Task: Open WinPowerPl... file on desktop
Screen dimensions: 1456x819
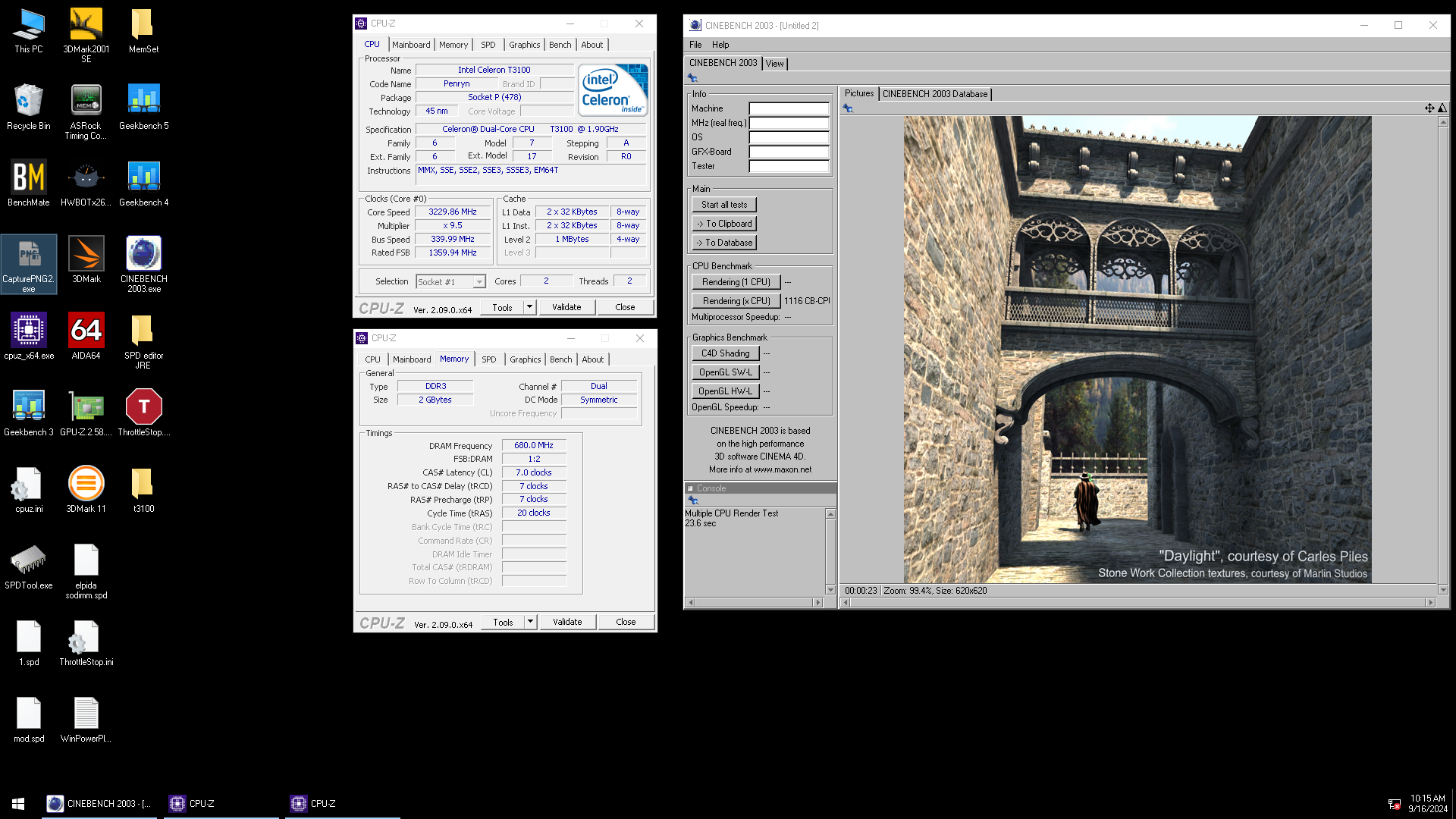Action: [x=86, y=720]
